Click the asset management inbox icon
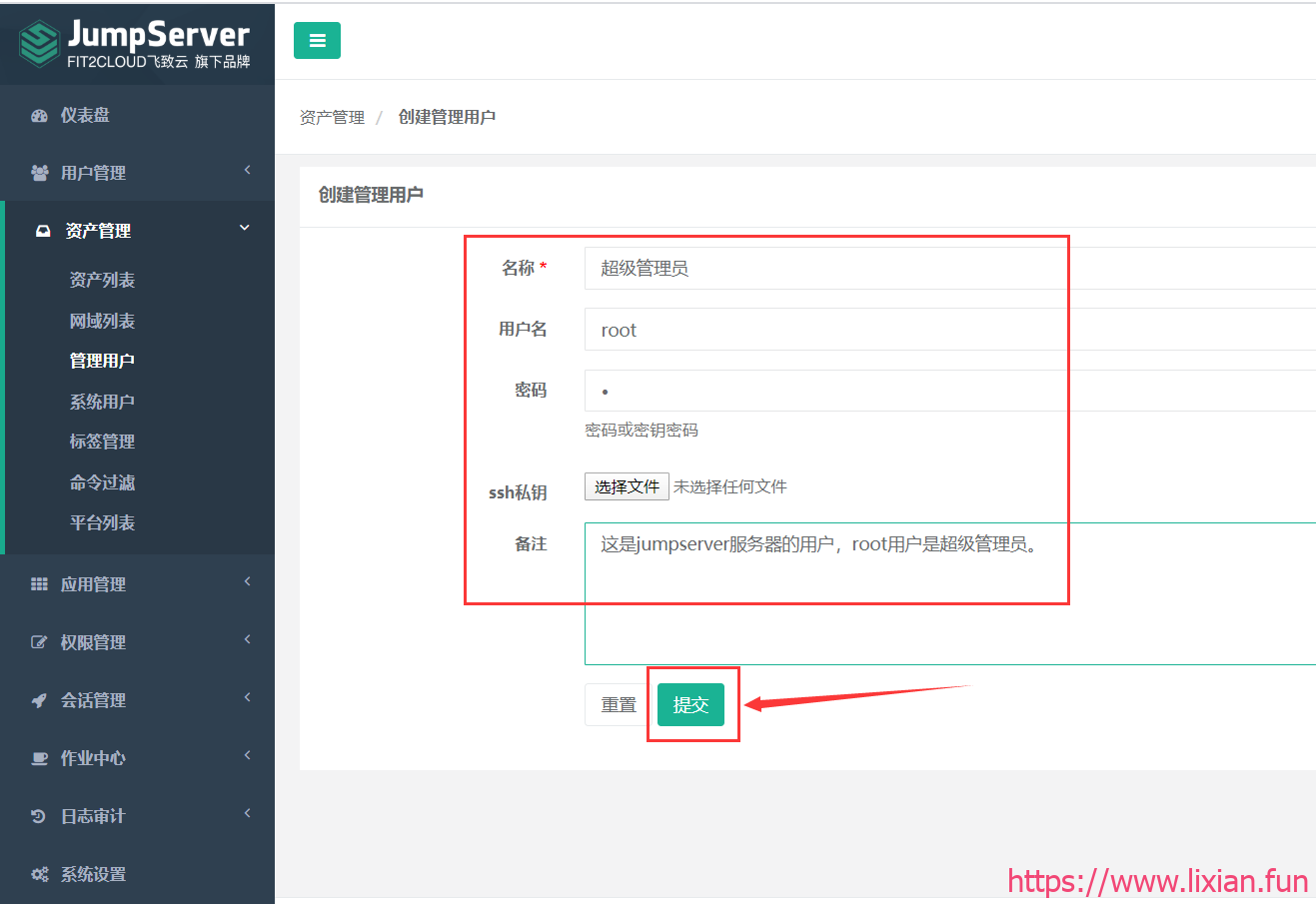The image size is (1316, 904). [43, 231]
